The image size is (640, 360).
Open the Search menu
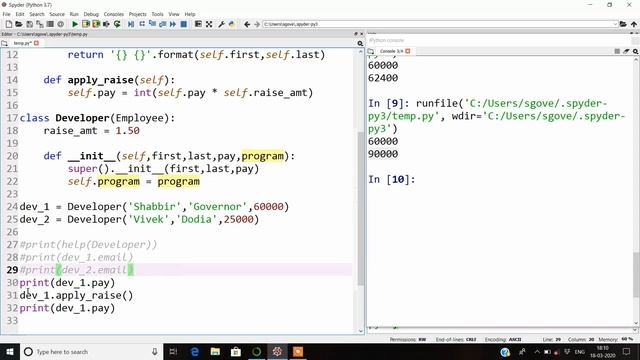coord(37,14)
